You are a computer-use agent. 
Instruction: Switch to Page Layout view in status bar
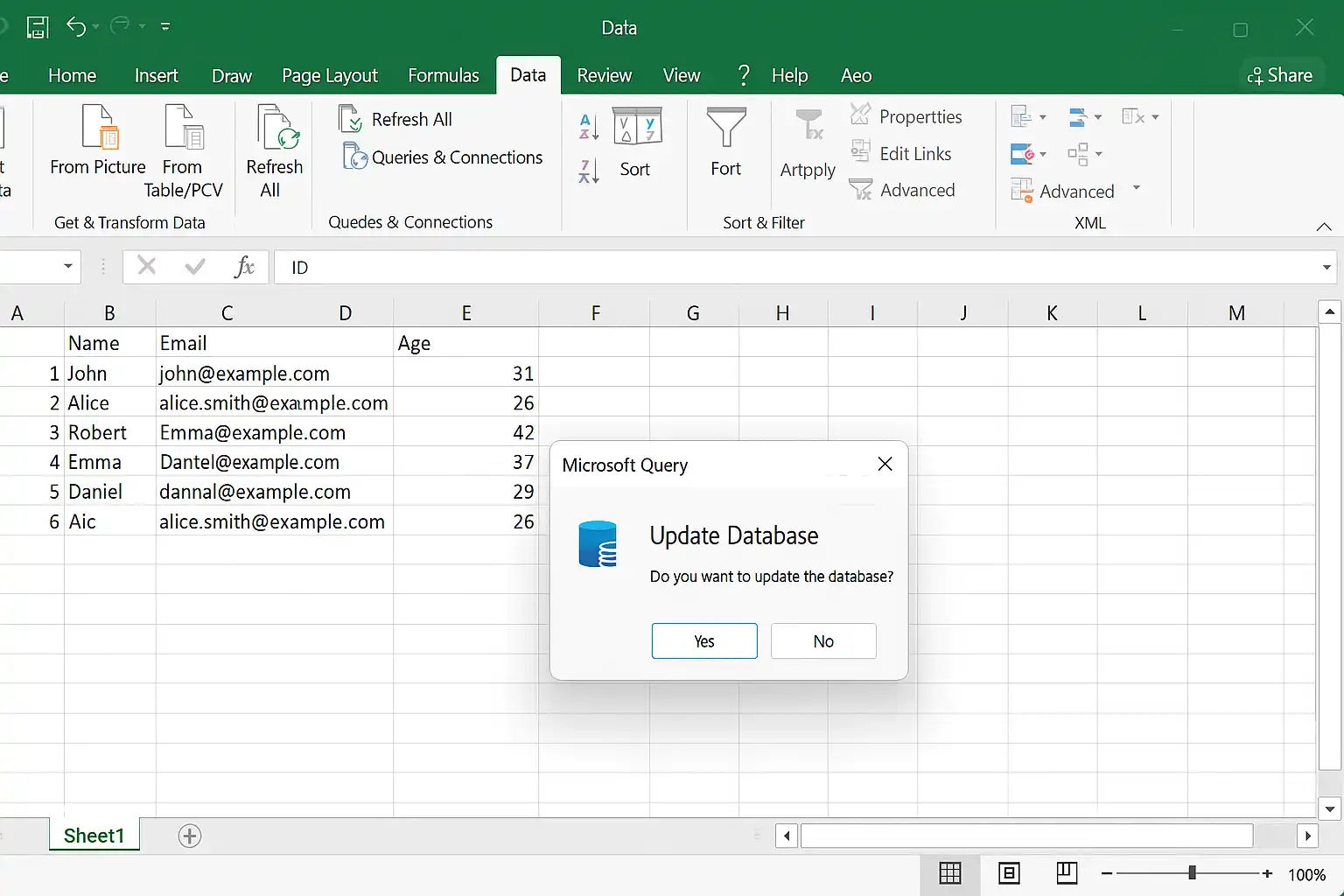point(1009,873)
